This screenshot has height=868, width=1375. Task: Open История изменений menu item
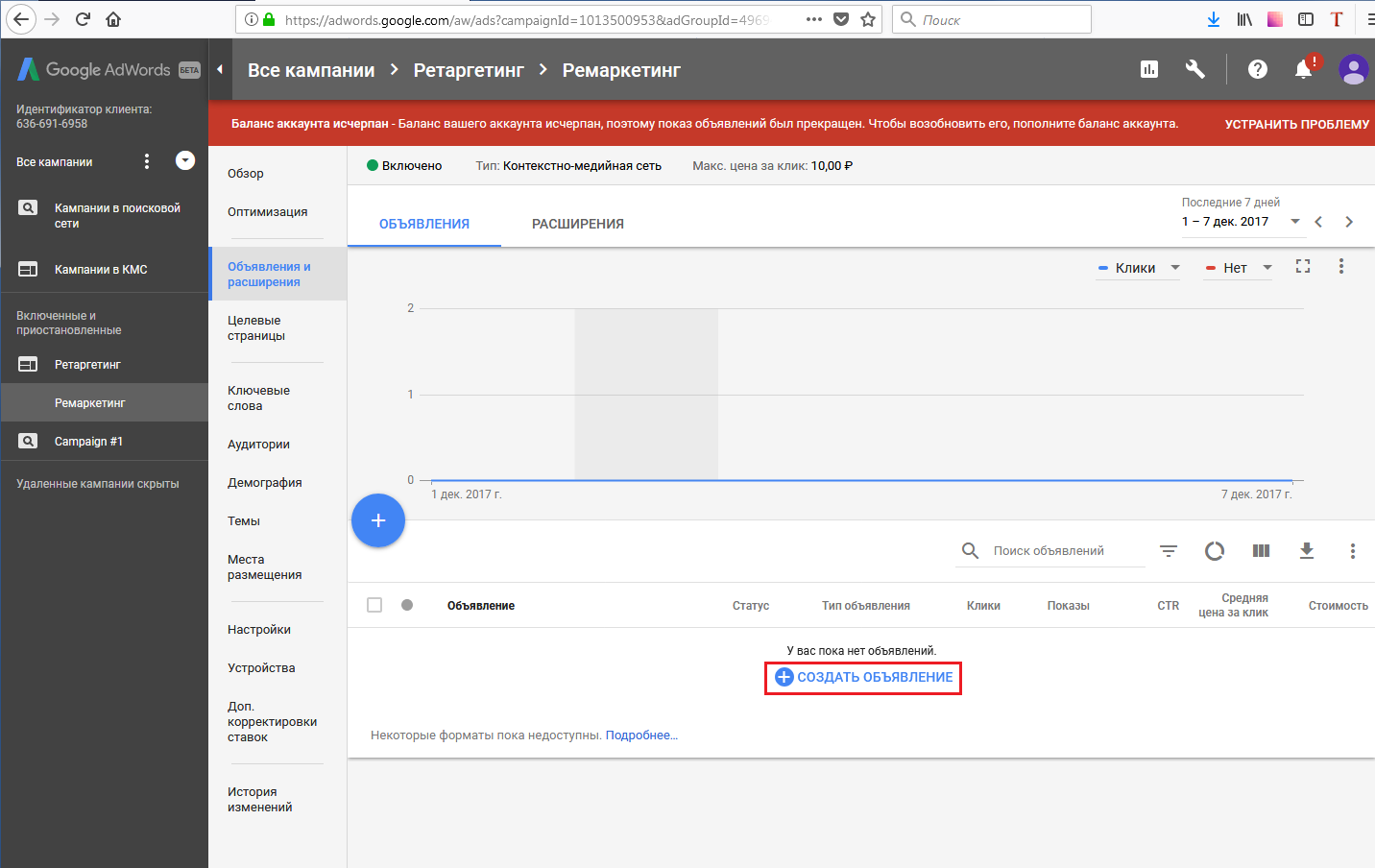[260, 800]
